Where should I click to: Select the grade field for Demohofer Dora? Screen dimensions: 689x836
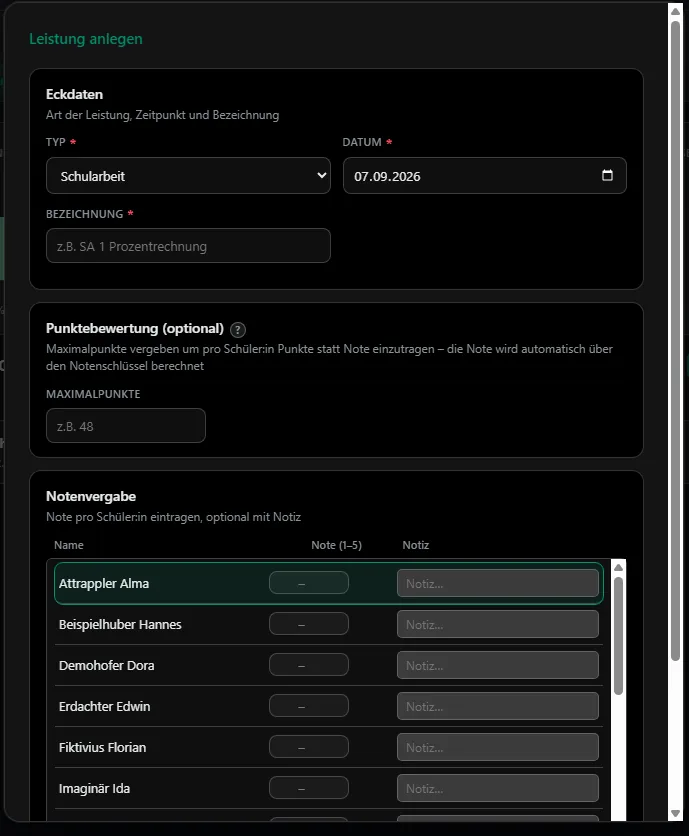pos(309,665)
